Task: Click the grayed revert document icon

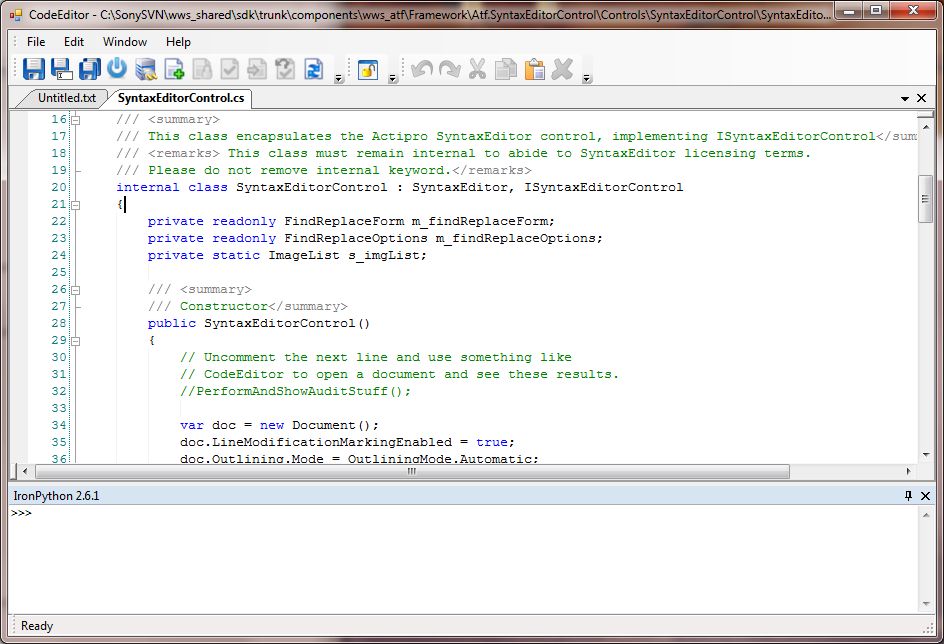Action: pos(285,69)
